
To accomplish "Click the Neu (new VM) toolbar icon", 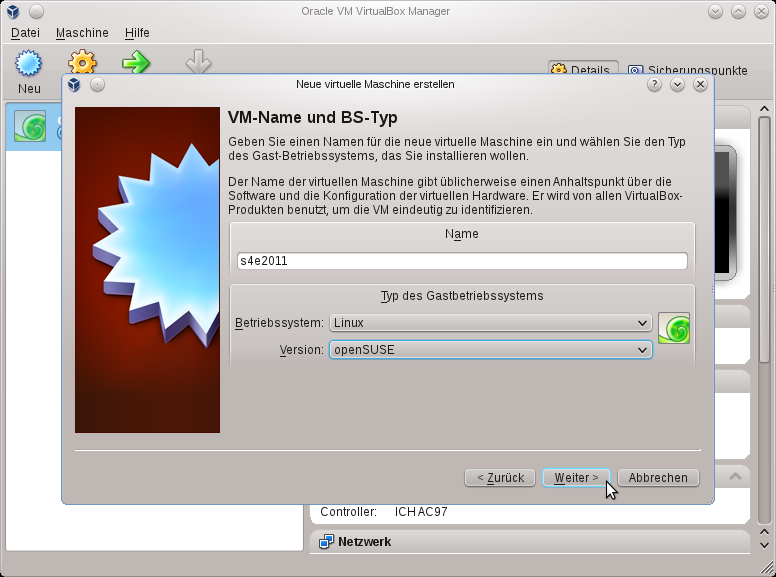I will click(29, 63).
